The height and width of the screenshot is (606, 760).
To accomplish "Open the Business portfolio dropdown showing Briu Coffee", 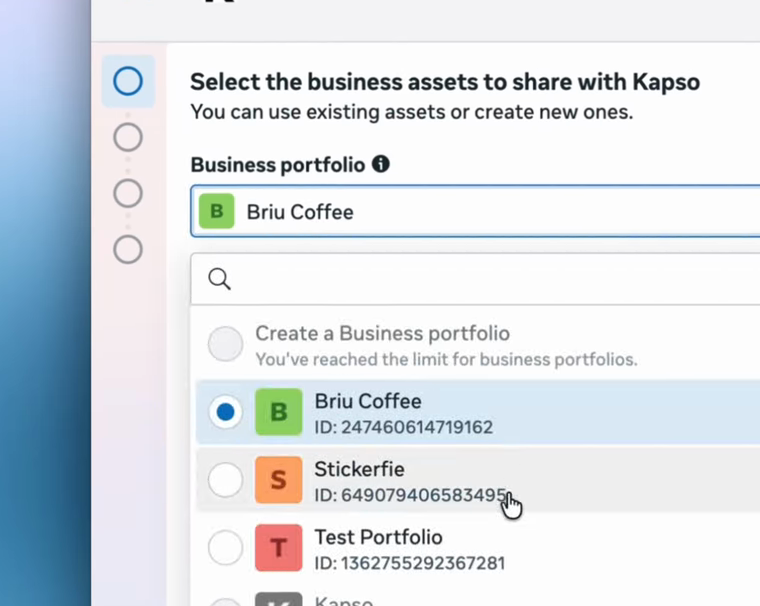I will (x=475, y=211).
